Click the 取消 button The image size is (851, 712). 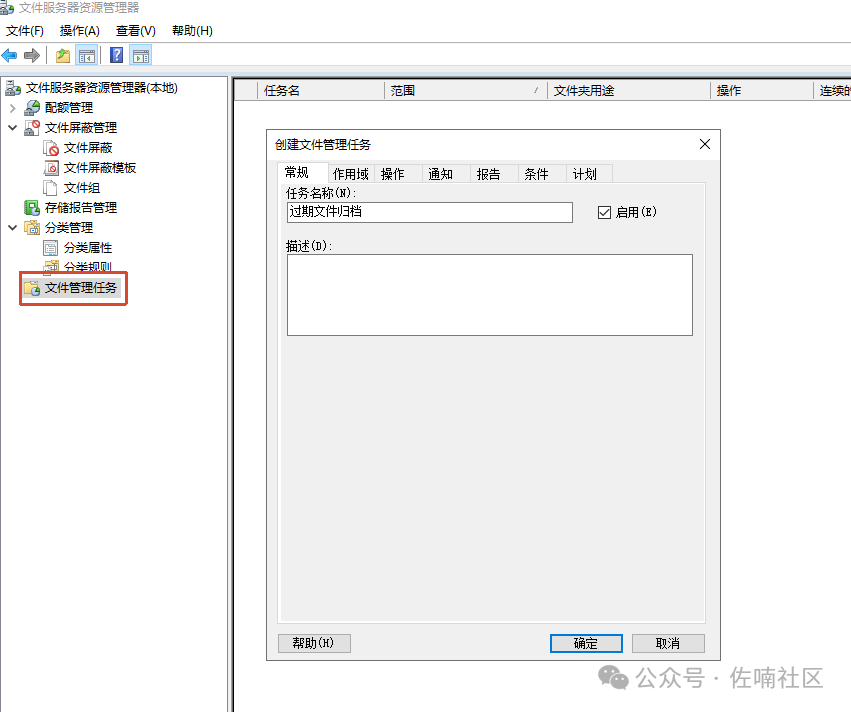(x=668, y=644)
